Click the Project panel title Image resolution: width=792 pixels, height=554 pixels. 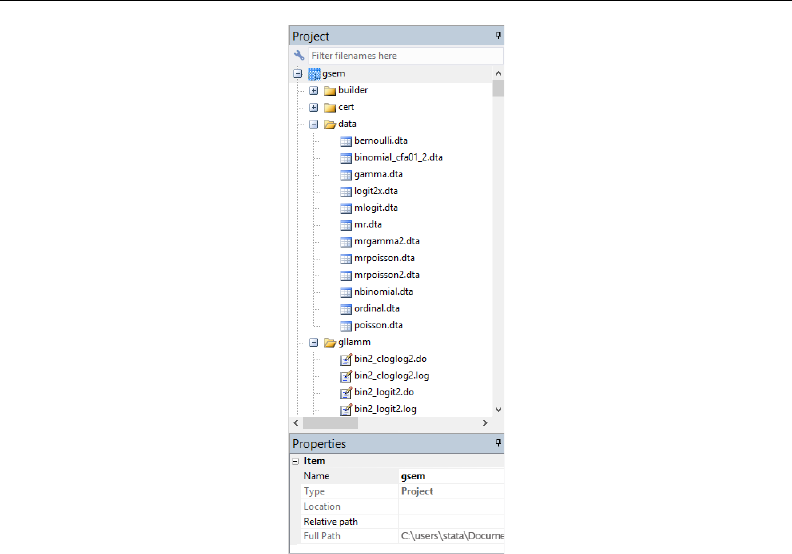click(x=311, y=36)
